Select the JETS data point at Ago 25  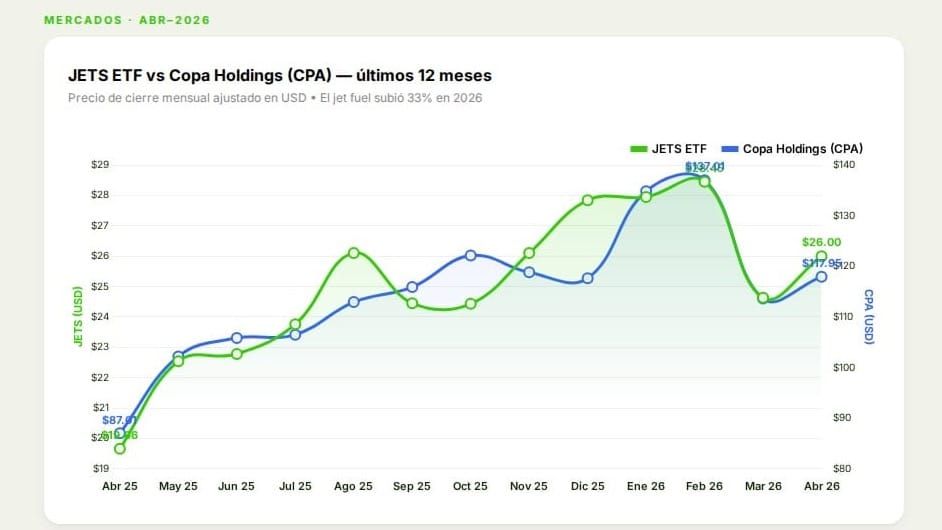[x=354, y=253]
